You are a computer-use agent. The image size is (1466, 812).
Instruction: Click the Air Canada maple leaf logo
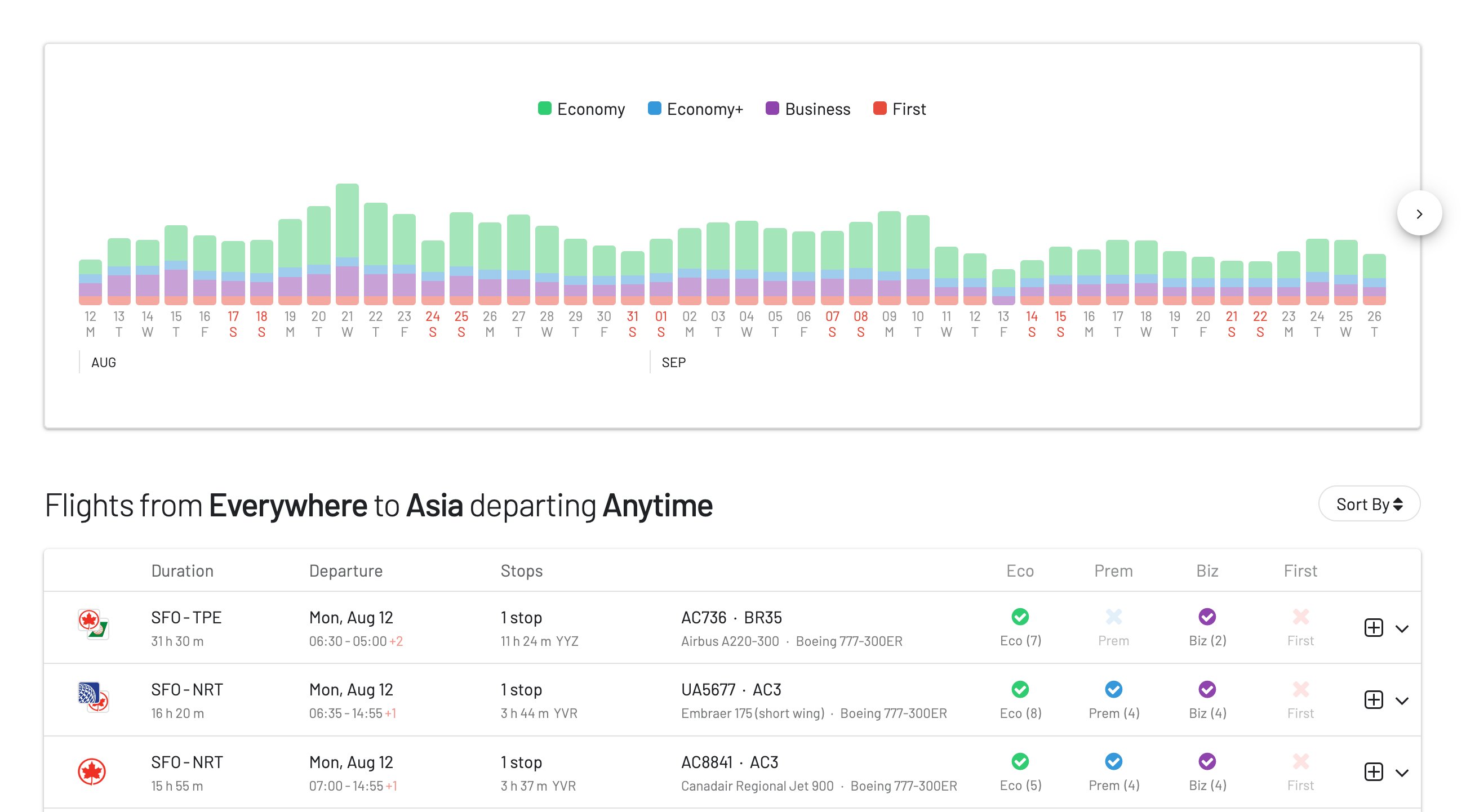coord(92,771)
